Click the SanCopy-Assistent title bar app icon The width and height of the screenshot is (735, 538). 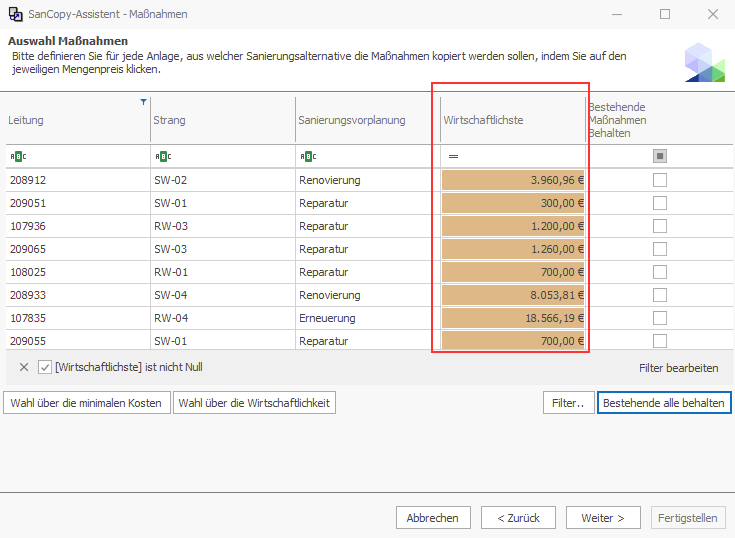pyautogui.click(x=15, y=14)
